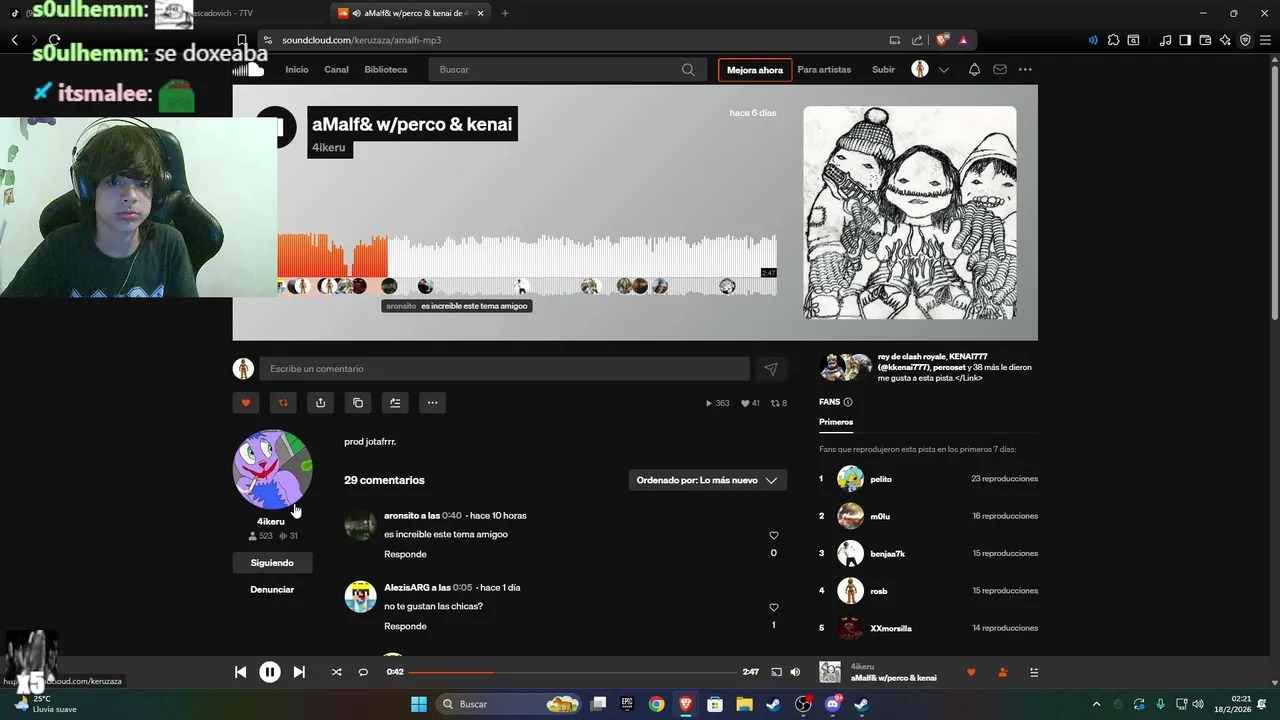Click the SoundCloud logo

(248, 70)
